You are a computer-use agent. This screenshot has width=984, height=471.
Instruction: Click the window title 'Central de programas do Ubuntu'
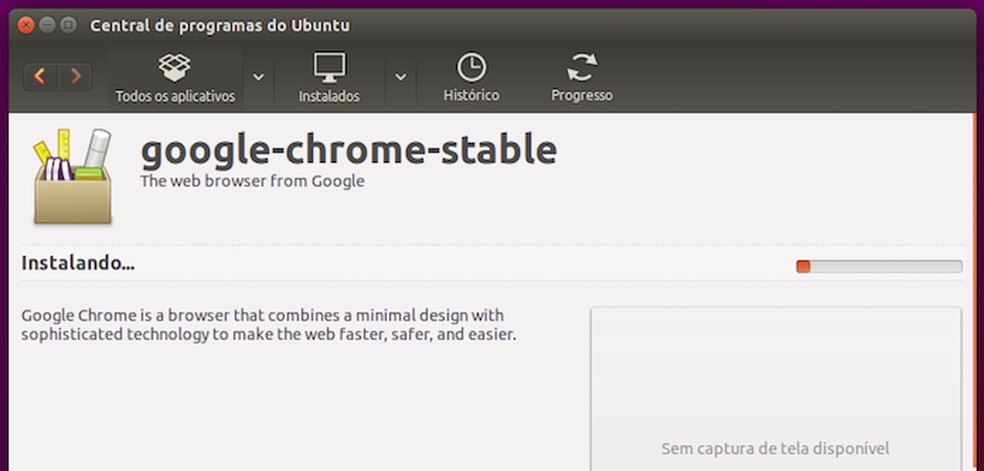[220, 26]
